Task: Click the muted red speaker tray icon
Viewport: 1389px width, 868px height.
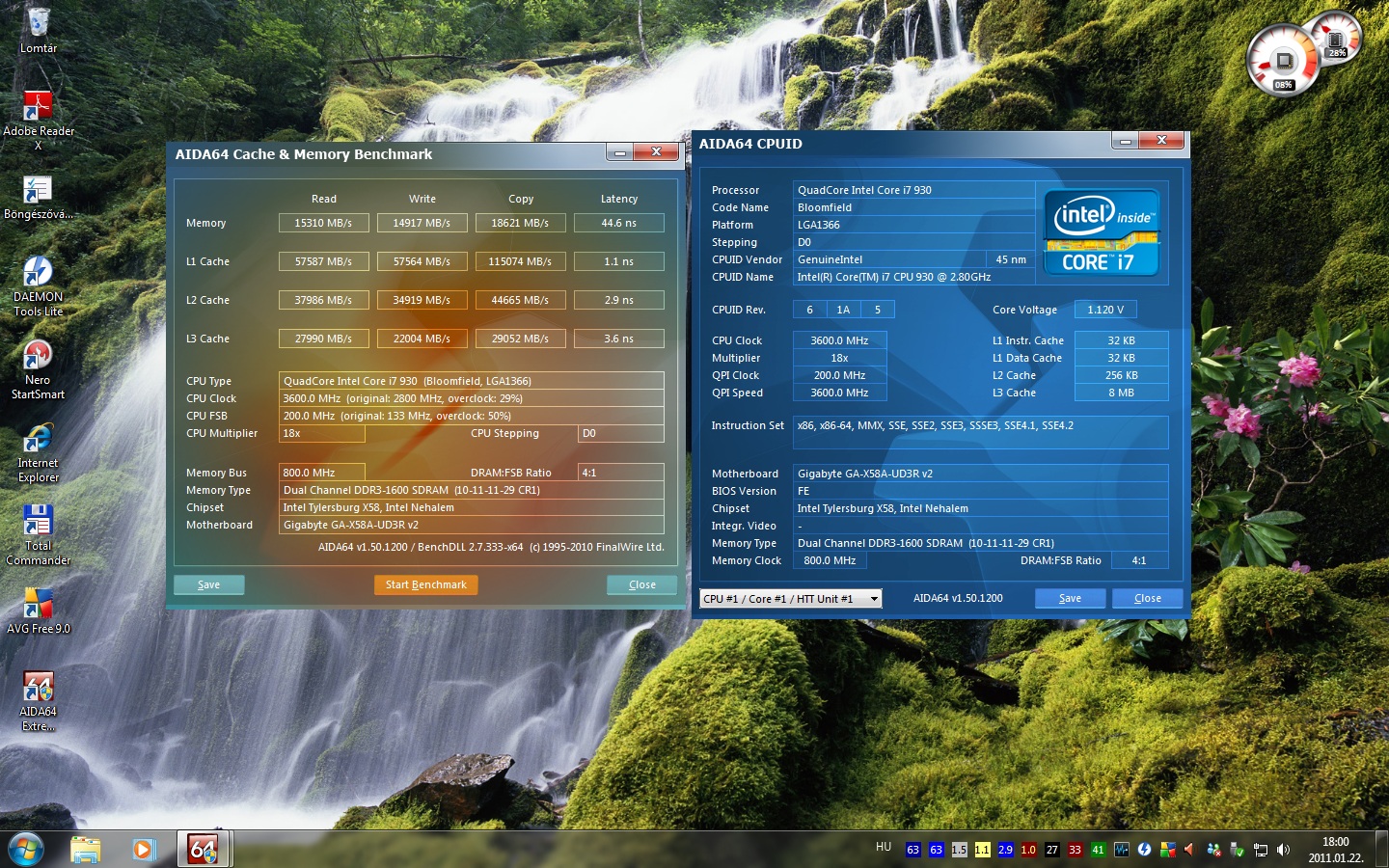Action: 1190,850
